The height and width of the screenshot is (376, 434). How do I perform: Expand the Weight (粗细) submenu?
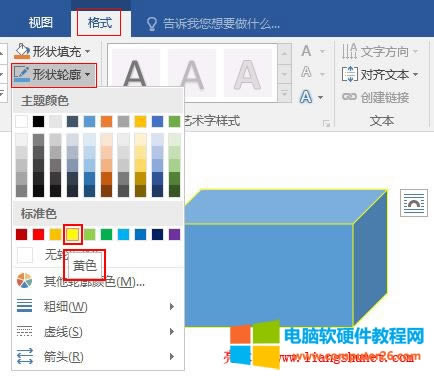[x=172, y=306]
